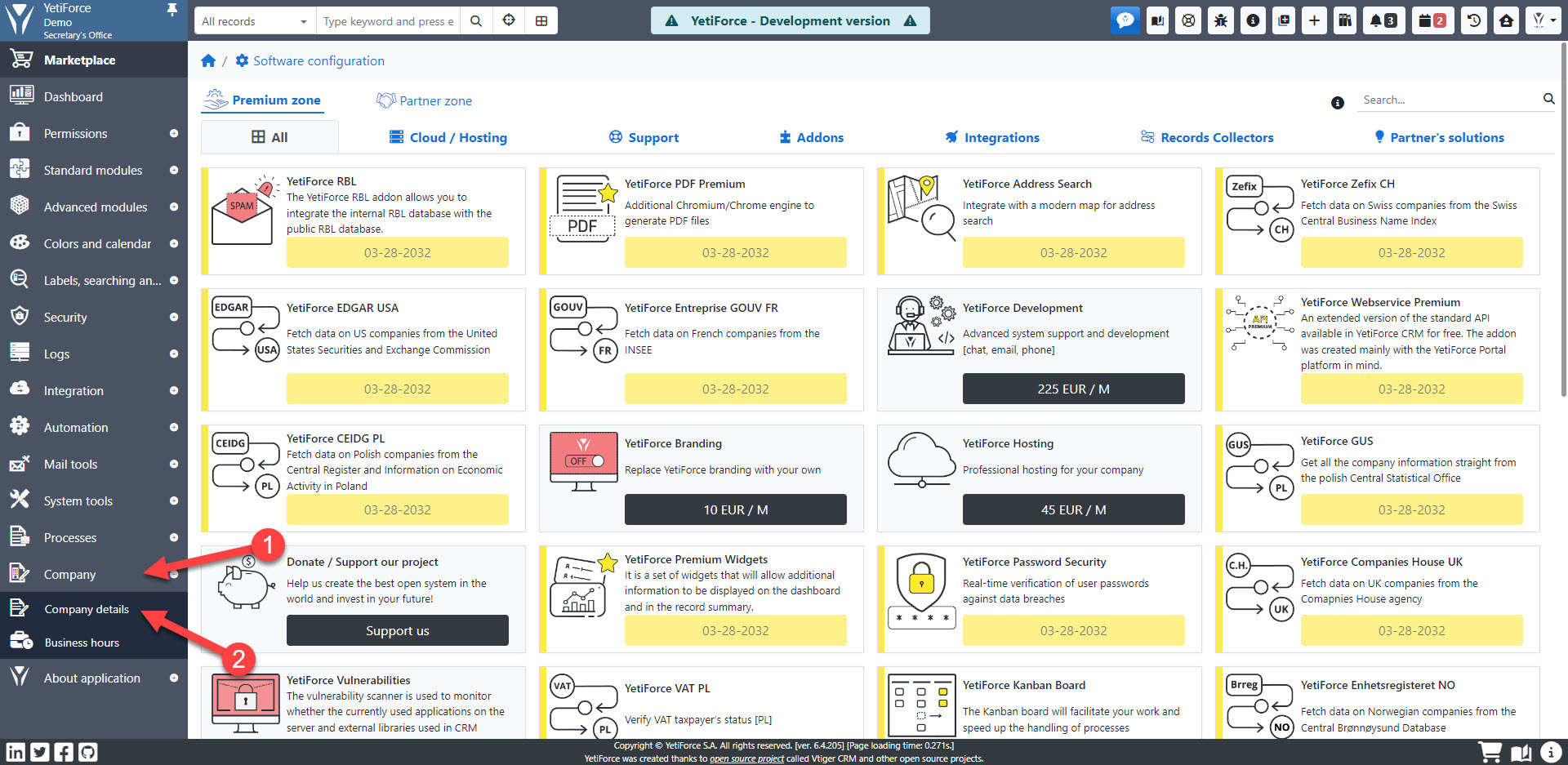Screen dimensions: 1568x765
Task: Select Partner's solutions category tab
Action: point(1439,137)
